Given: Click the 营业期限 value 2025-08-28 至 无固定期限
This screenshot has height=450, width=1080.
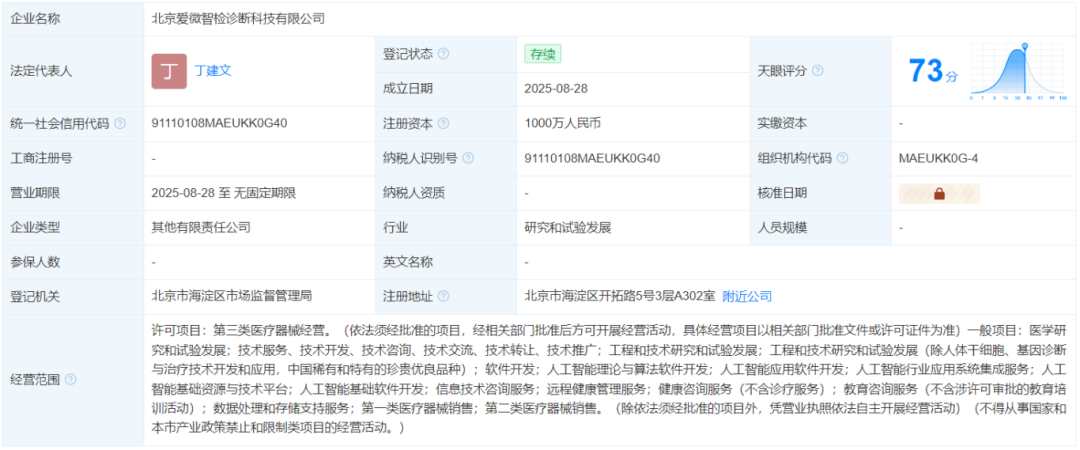Looking at the screenshot, I should point(225,194).
